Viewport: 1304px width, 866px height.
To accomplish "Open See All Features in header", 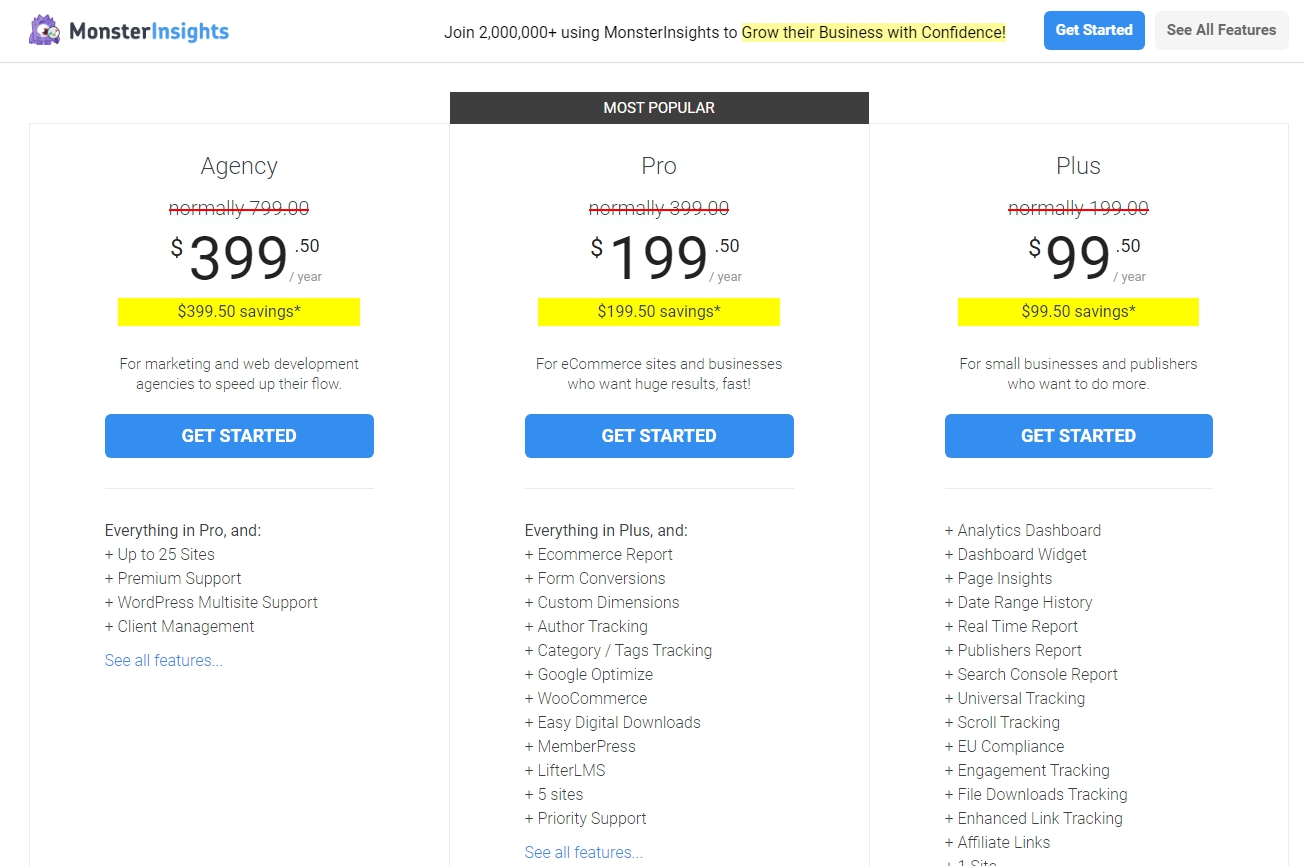I will (x=1221, y=31).
